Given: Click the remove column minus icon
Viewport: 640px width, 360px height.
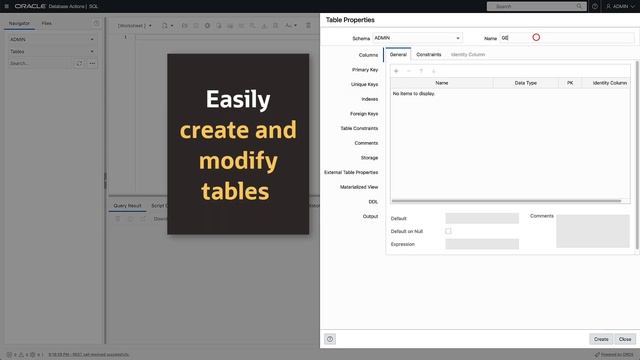Looking at the screenshot, I should pyautogui.click(x=409, y=71).
